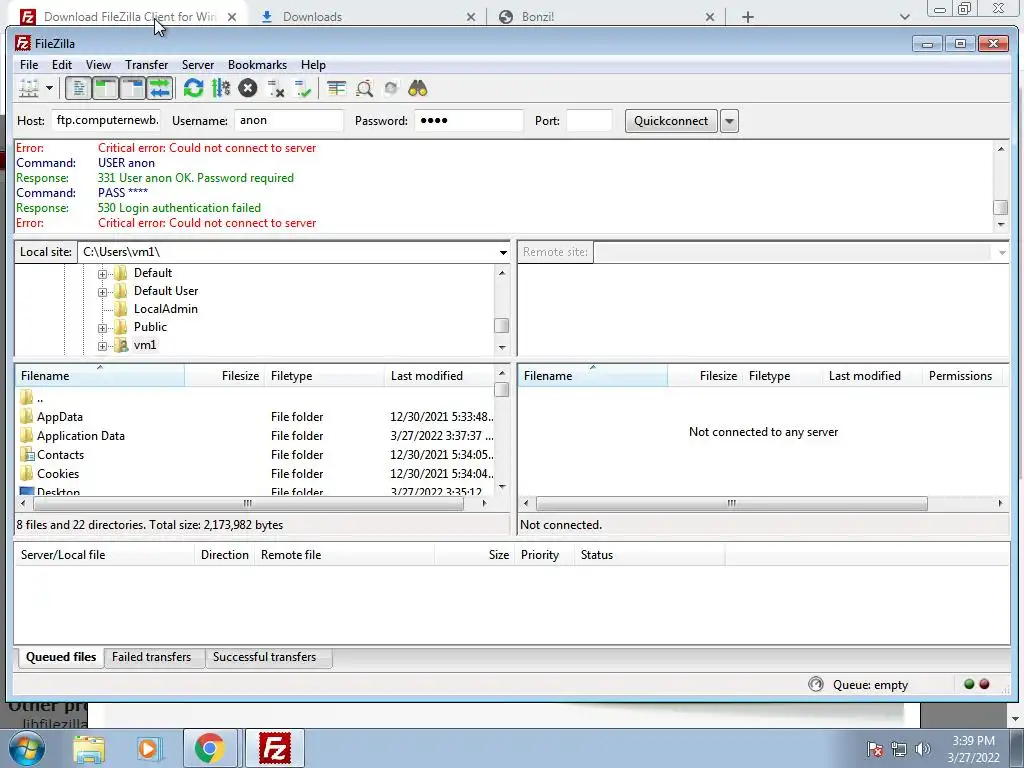Cancel the current operation
The width and height of the screenshot is (1024, 768).
pyautogui.click(x=248, y=88)
